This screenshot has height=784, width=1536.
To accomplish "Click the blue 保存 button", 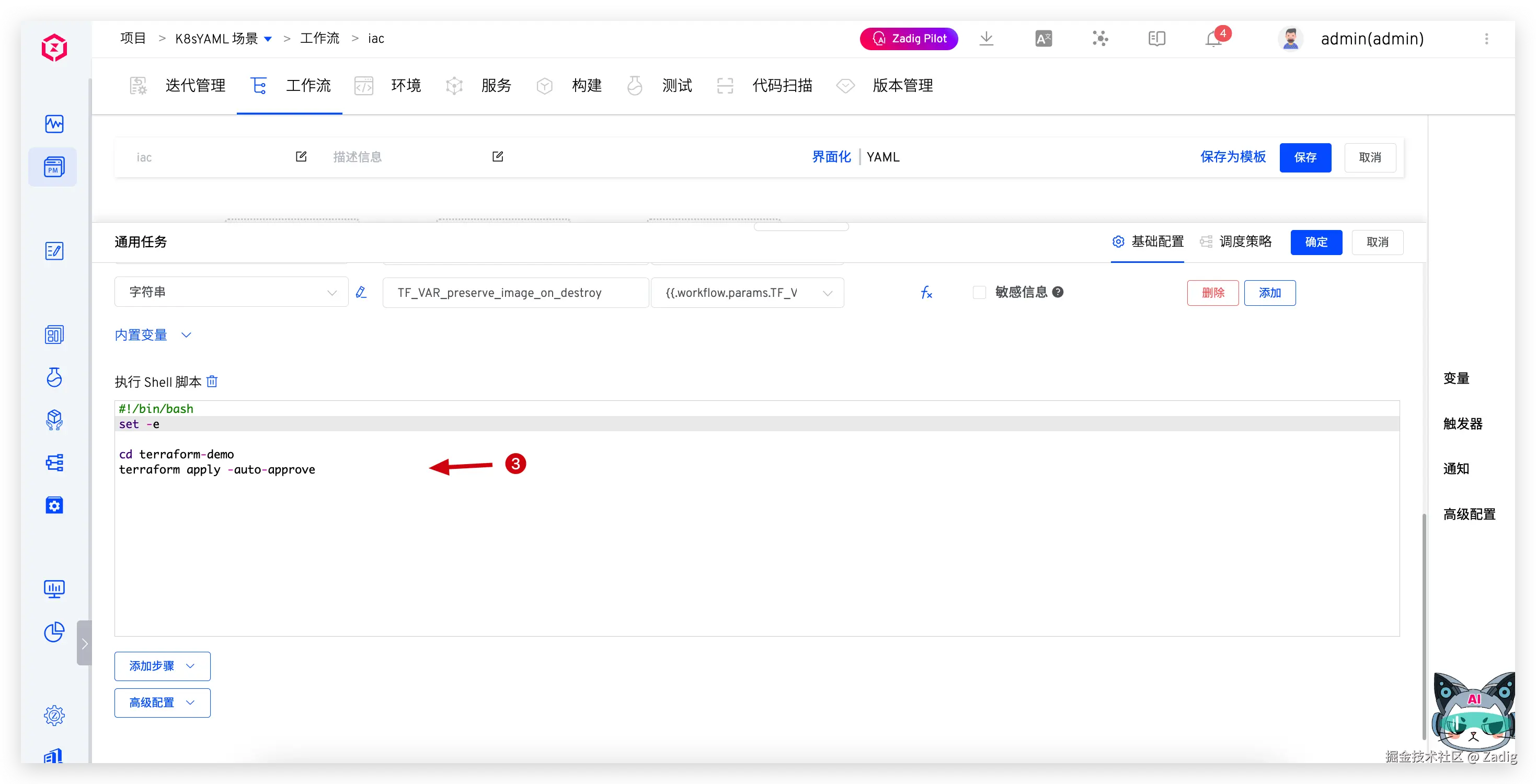I will point(1304,157).
